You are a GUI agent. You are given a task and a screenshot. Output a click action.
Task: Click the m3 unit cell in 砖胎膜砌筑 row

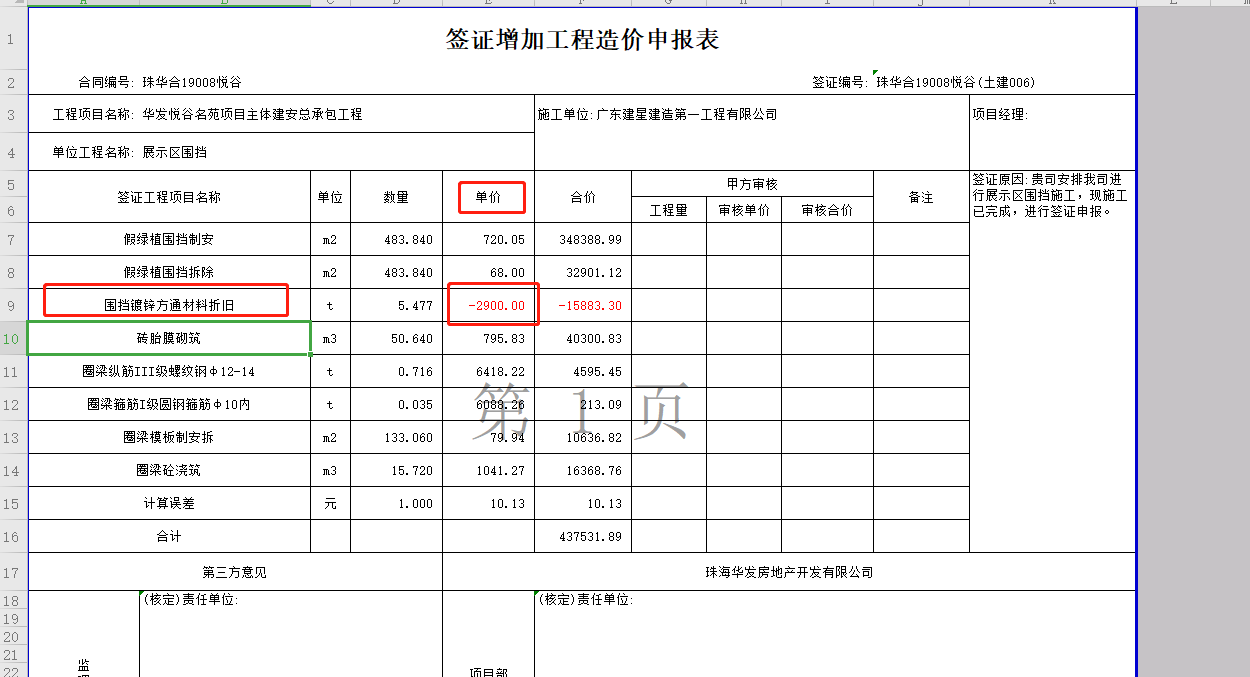330,338
